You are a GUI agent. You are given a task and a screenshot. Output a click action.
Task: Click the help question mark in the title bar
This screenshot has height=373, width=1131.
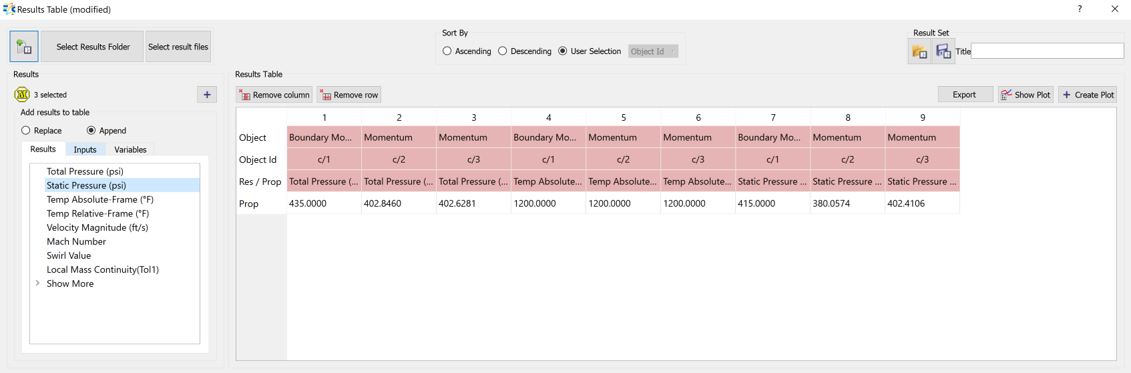coord(1079,9)
